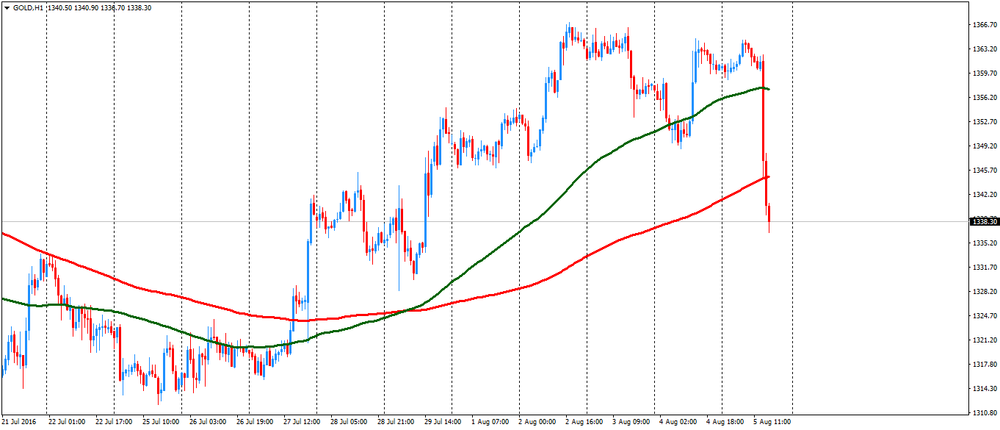Click the GOLD,H1 chart title text
The image size is (1000, 430).
28,8
